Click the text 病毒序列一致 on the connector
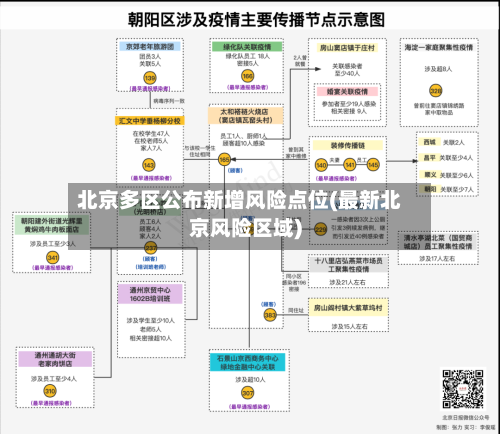 169,101
